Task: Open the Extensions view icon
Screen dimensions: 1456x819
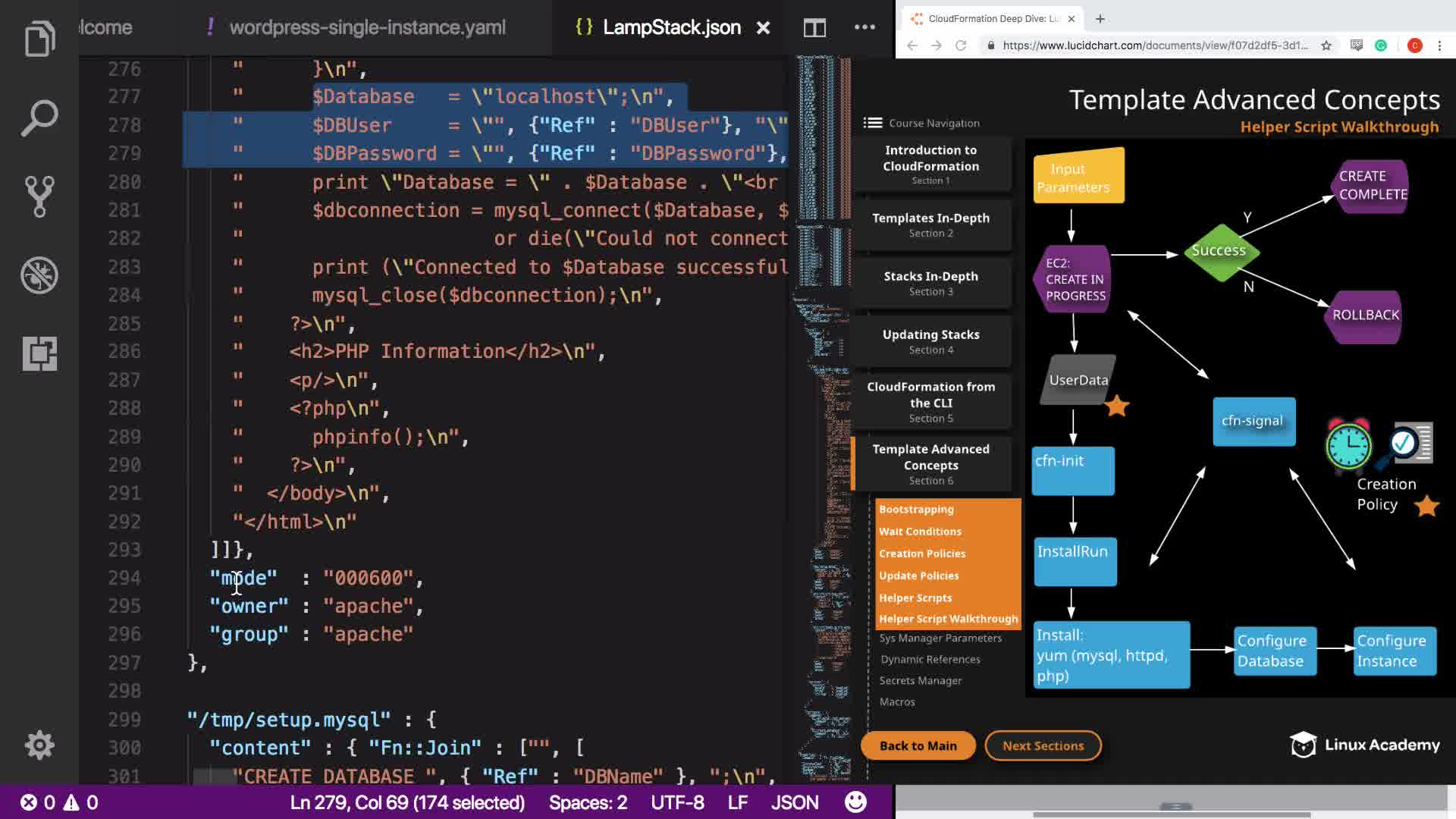Action: 39,353
